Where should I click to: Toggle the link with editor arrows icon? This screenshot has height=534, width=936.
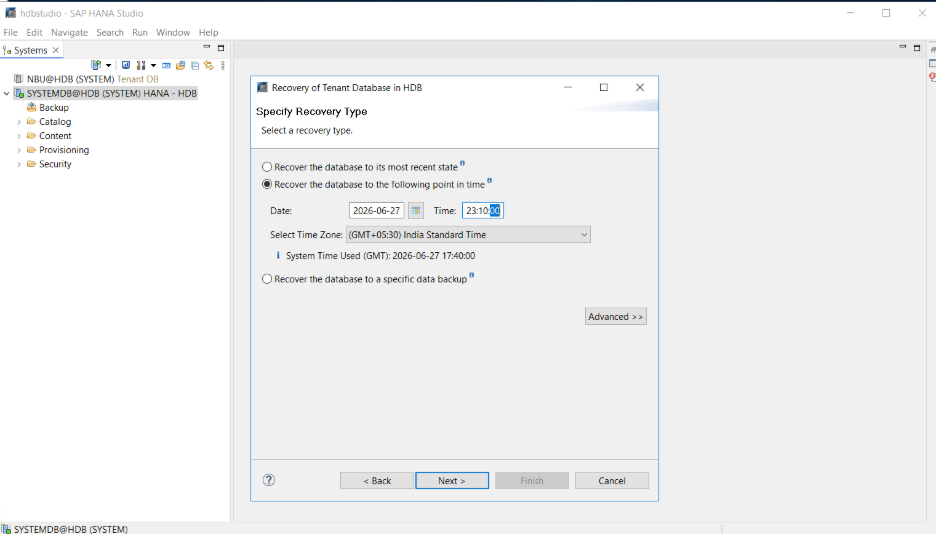(x=208, y=65)
